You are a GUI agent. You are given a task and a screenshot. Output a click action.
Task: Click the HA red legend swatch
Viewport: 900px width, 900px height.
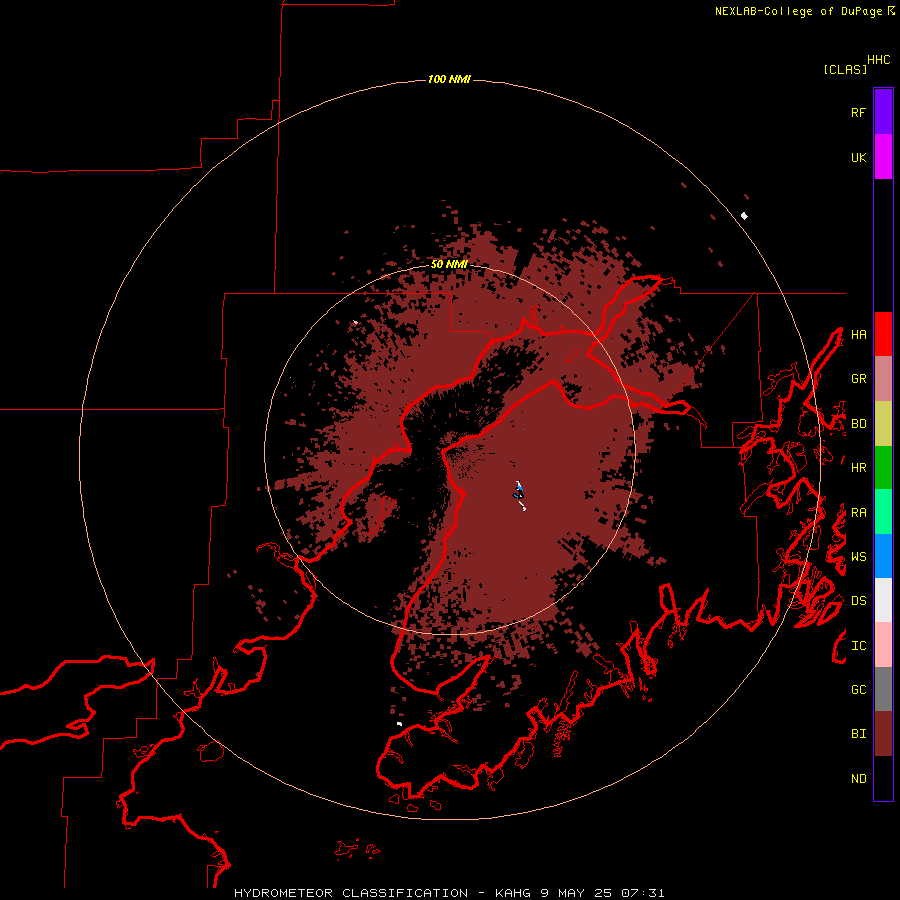tap(883, 334)
